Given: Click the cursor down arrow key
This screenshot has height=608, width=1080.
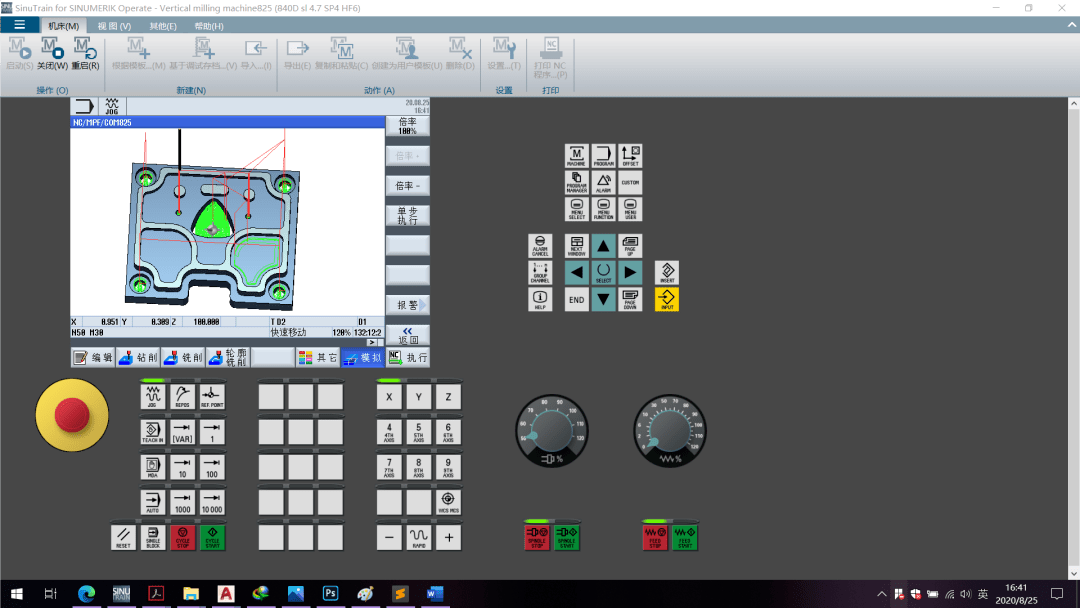Looking at the screenshot, I should (x=603, y=300).
